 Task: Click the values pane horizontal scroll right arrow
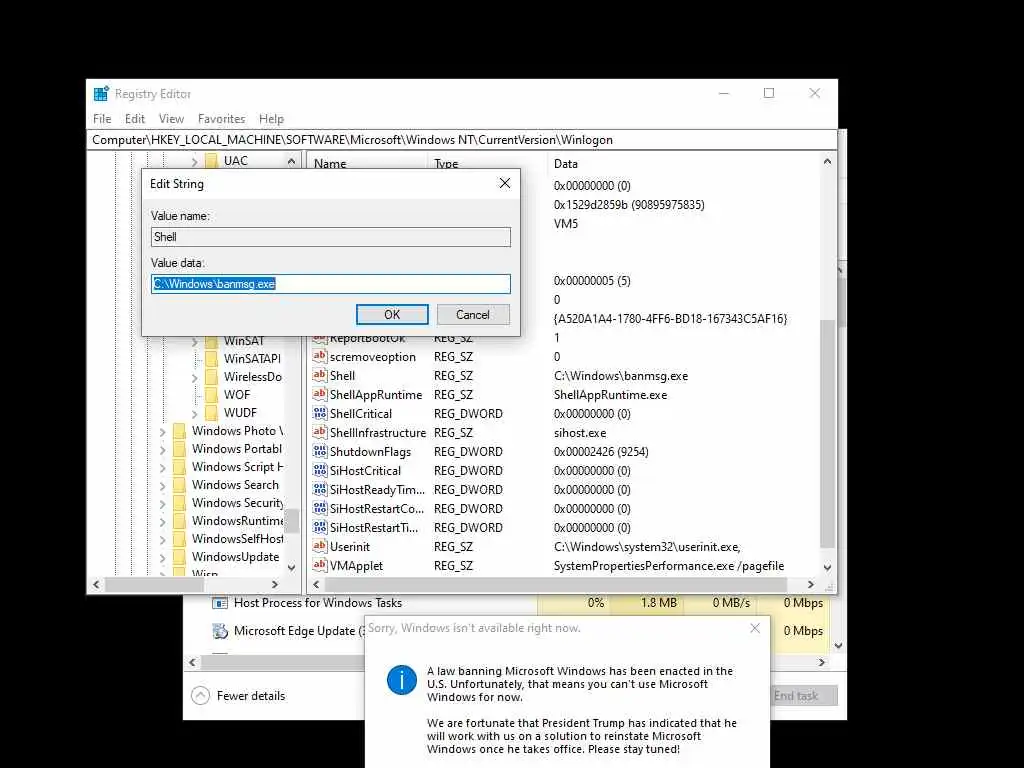(810, 584)
